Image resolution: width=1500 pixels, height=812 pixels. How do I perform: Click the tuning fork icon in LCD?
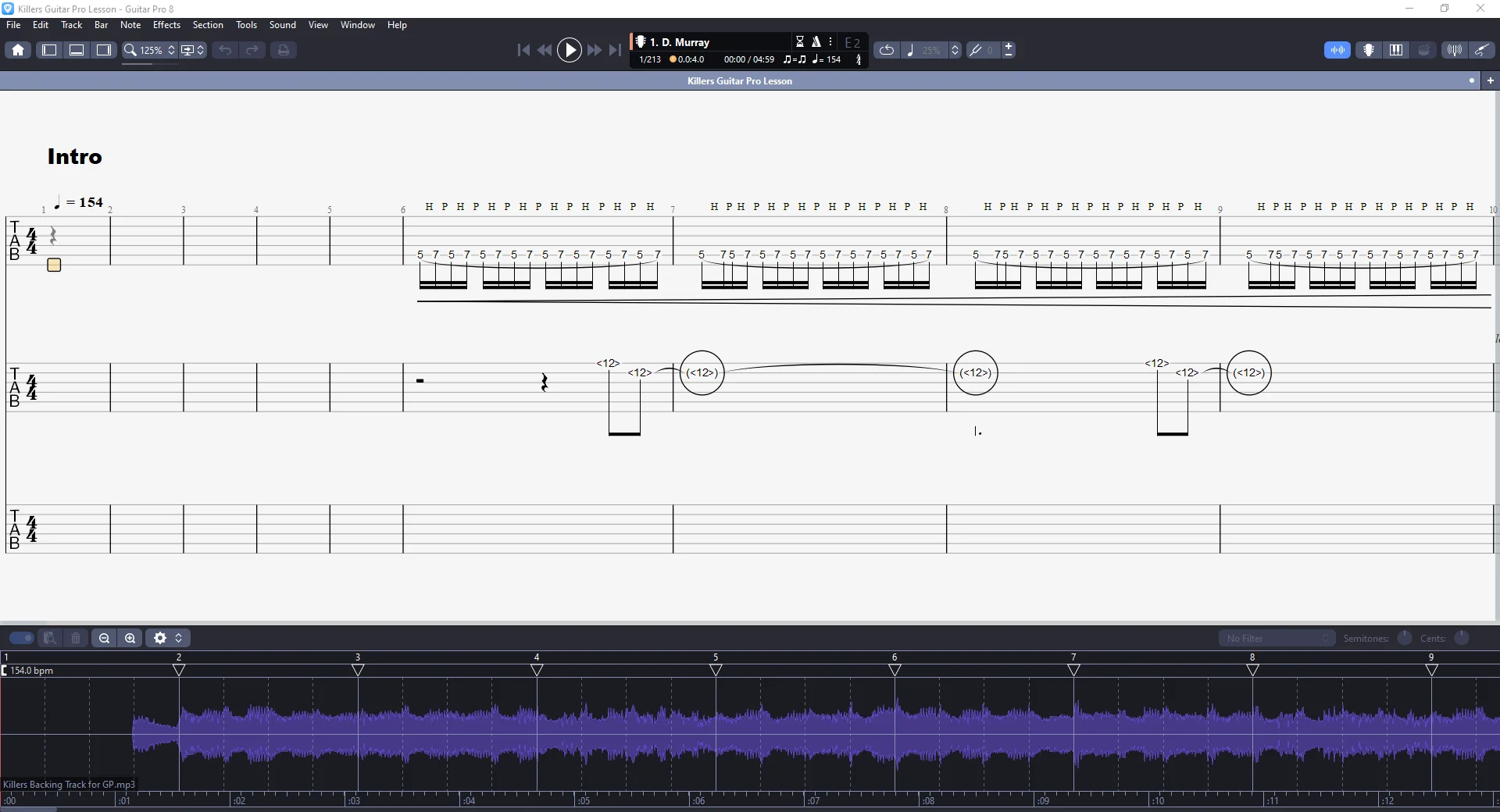click(x=859, y=59)
